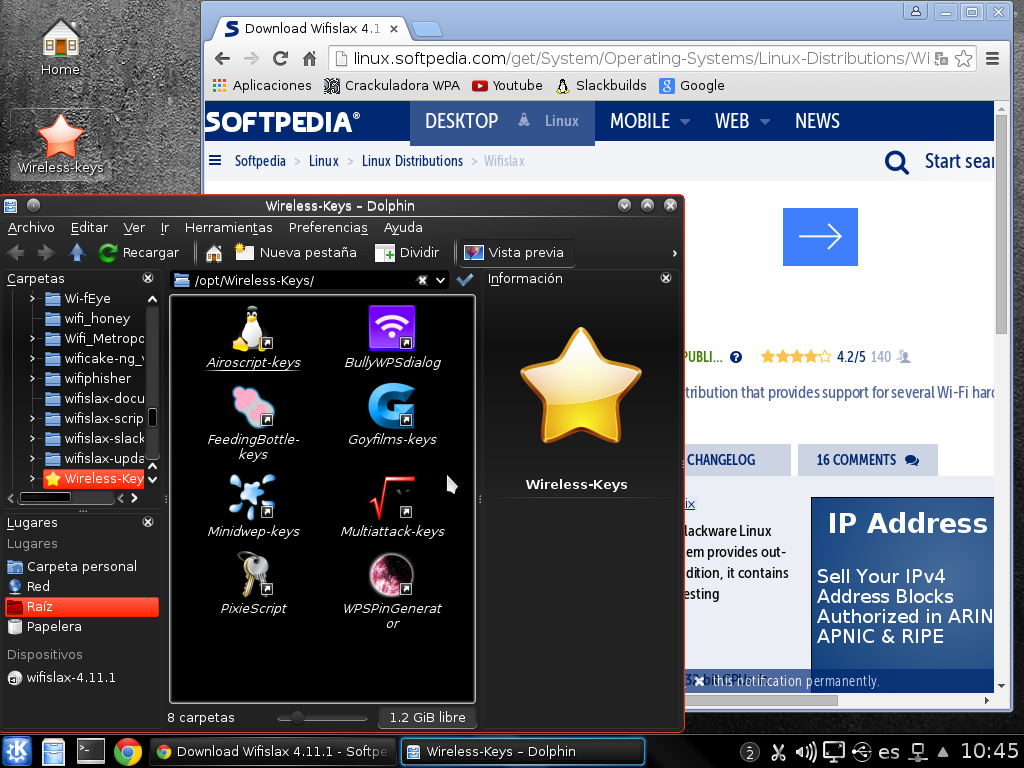The width and height of the screenshot is (1024, 768).
Task: Show more toolbar items with the chevron
Action: click(675, 253)
